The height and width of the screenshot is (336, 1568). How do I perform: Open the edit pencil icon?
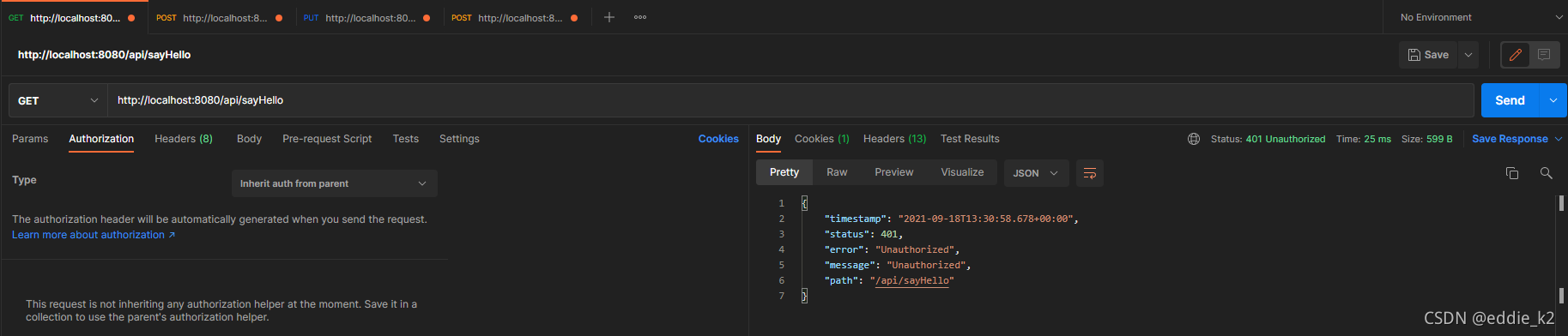pos(1516,55)
